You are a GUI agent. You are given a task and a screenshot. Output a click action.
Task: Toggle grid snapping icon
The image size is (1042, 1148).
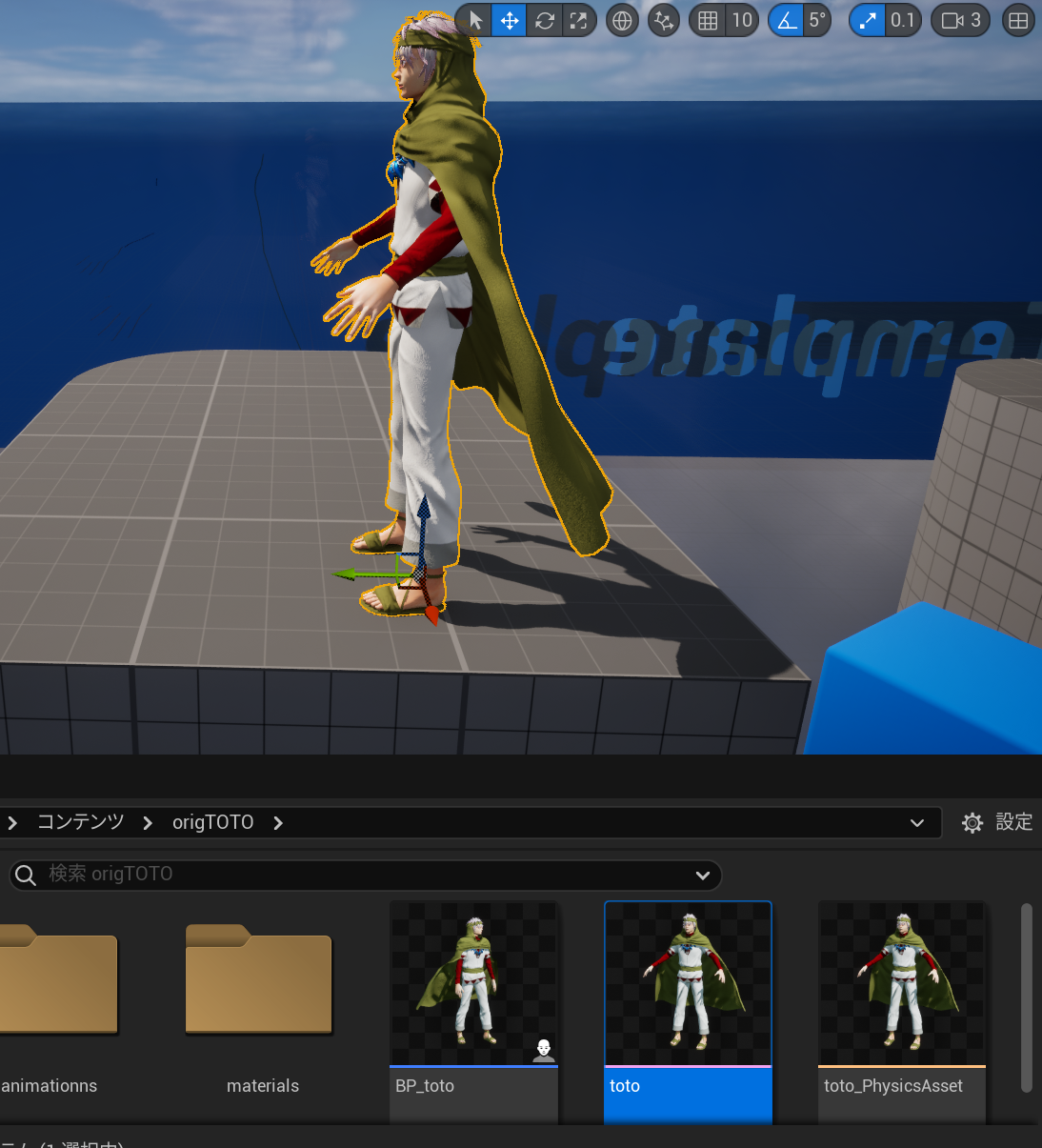[708, 20]
